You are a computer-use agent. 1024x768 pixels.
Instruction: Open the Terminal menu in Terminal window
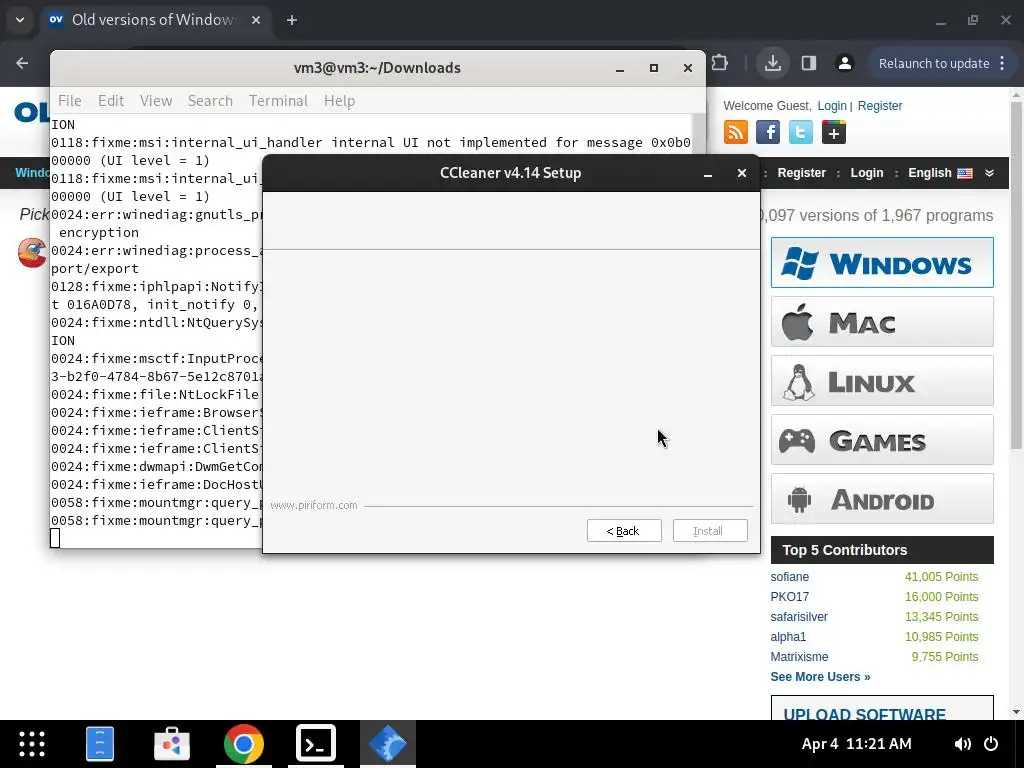click(278, 101)
